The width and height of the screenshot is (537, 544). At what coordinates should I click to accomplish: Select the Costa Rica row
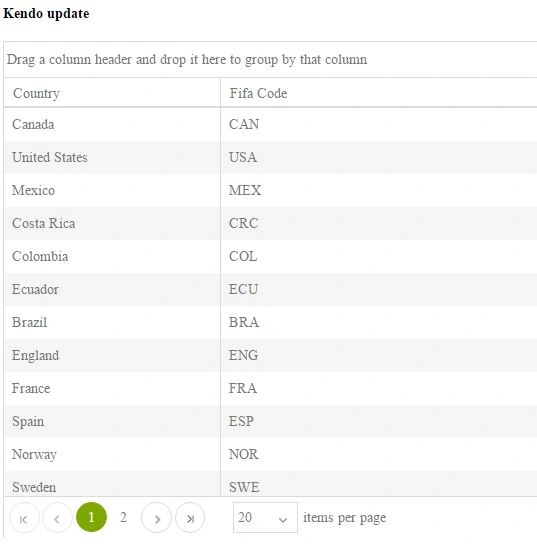[271, 223]
